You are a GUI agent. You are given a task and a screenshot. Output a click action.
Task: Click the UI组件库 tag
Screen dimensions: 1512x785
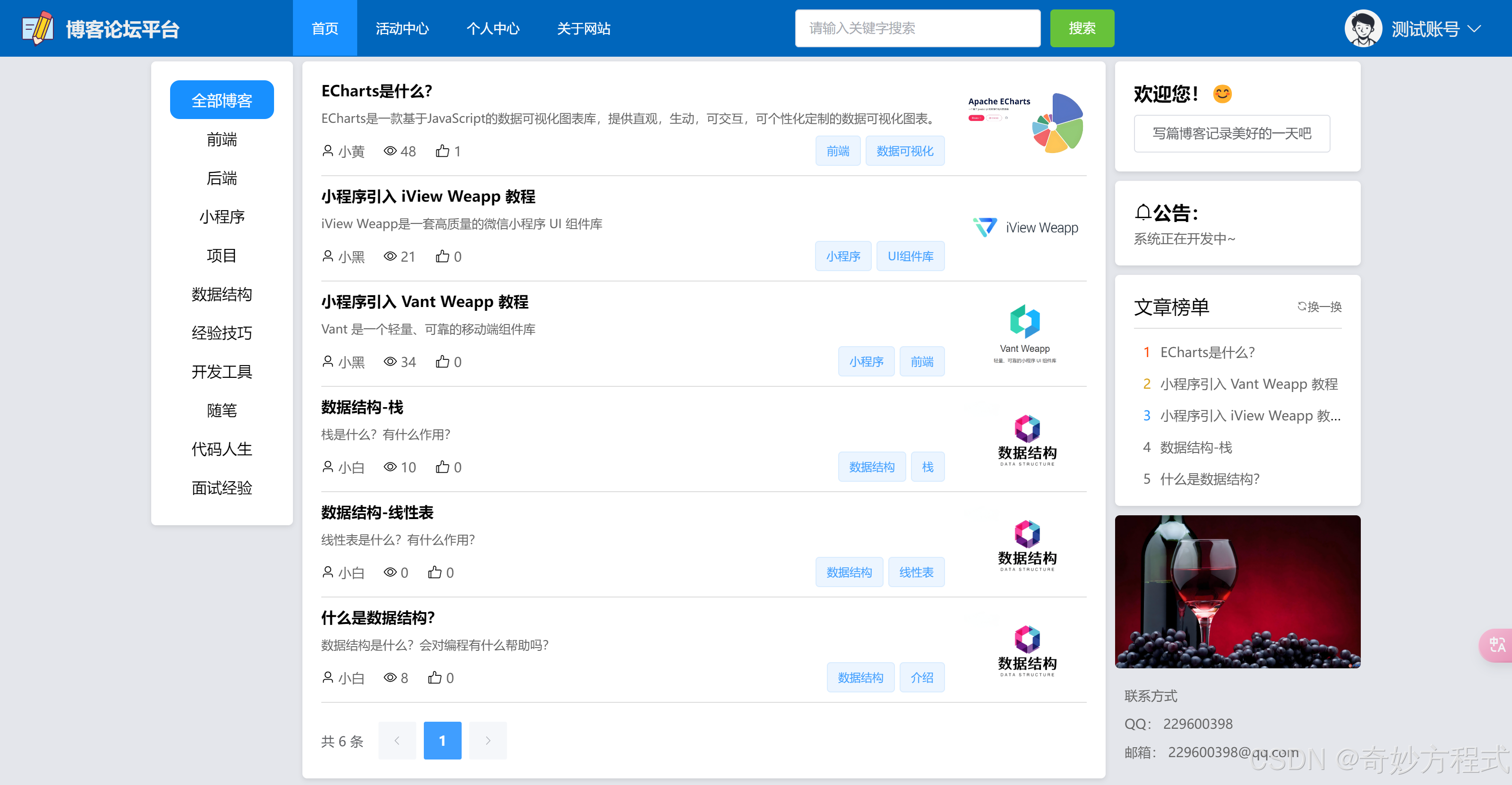[911, 256]
